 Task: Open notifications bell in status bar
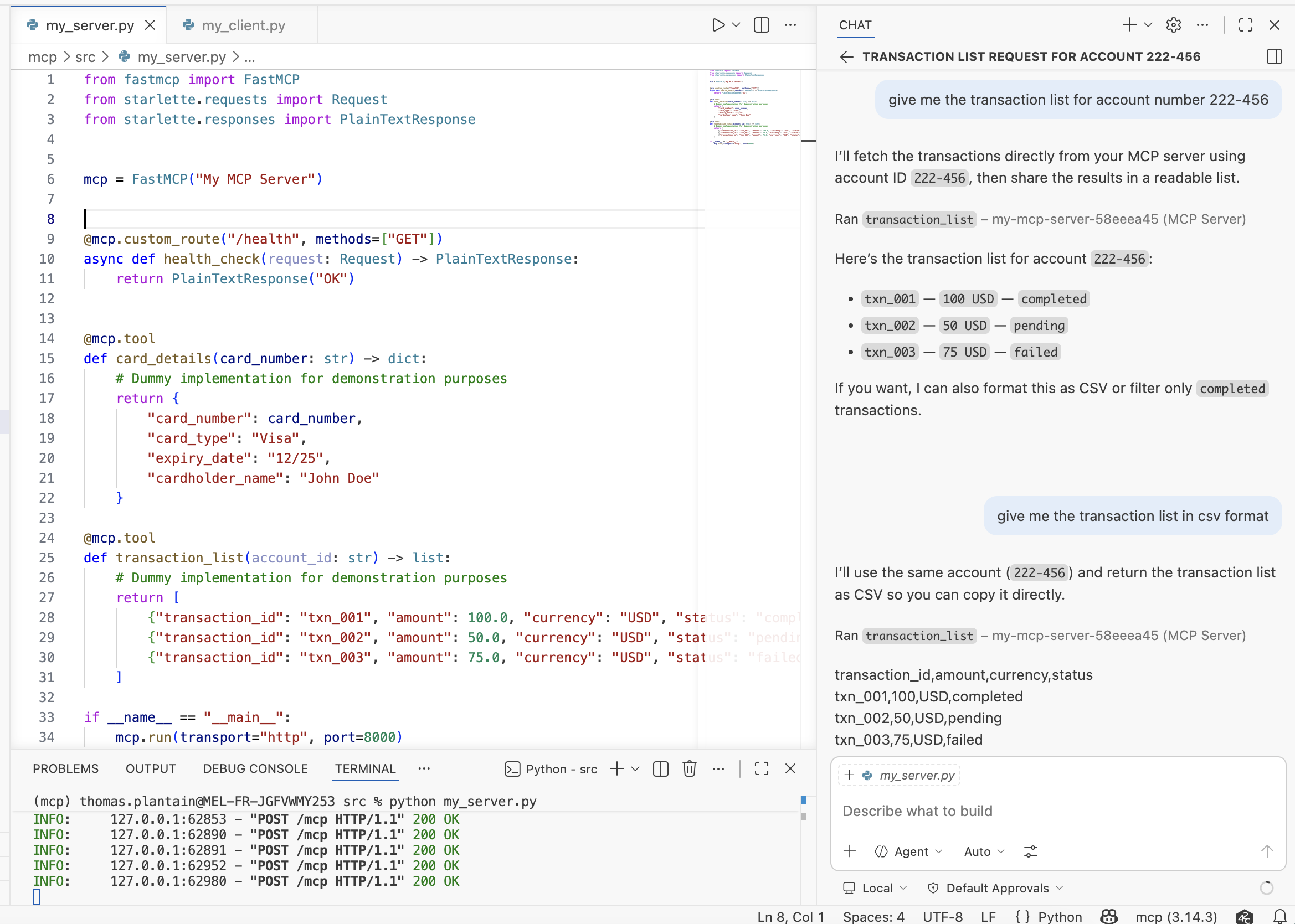[x=1279, y=917]
